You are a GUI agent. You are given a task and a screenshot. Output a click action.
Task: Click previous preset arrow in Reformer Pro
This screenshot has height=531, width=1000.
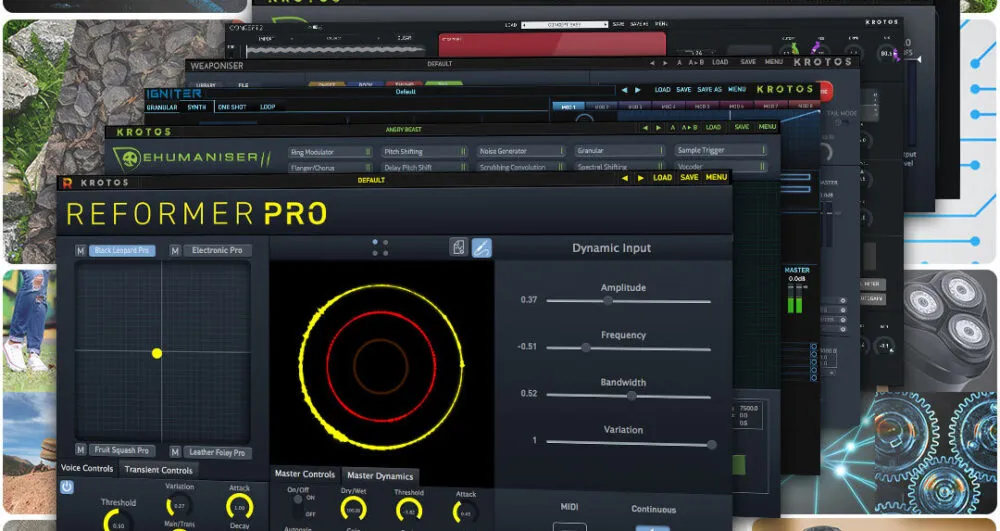pos(625,178)
